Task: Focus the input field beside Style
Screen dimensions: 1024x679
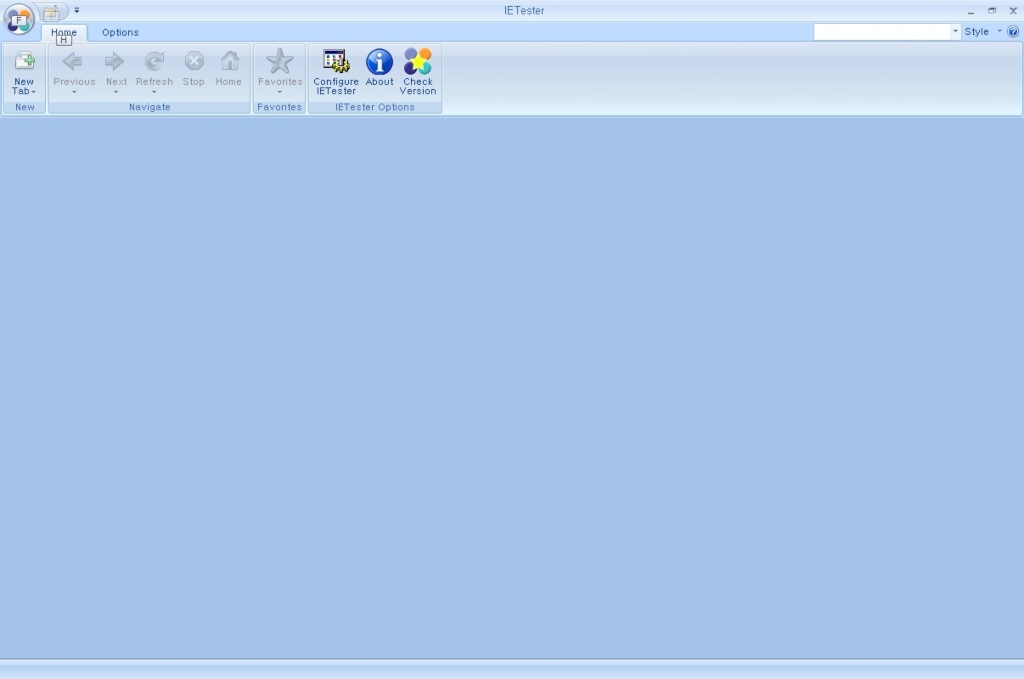Action: click(x=882, y=31)
